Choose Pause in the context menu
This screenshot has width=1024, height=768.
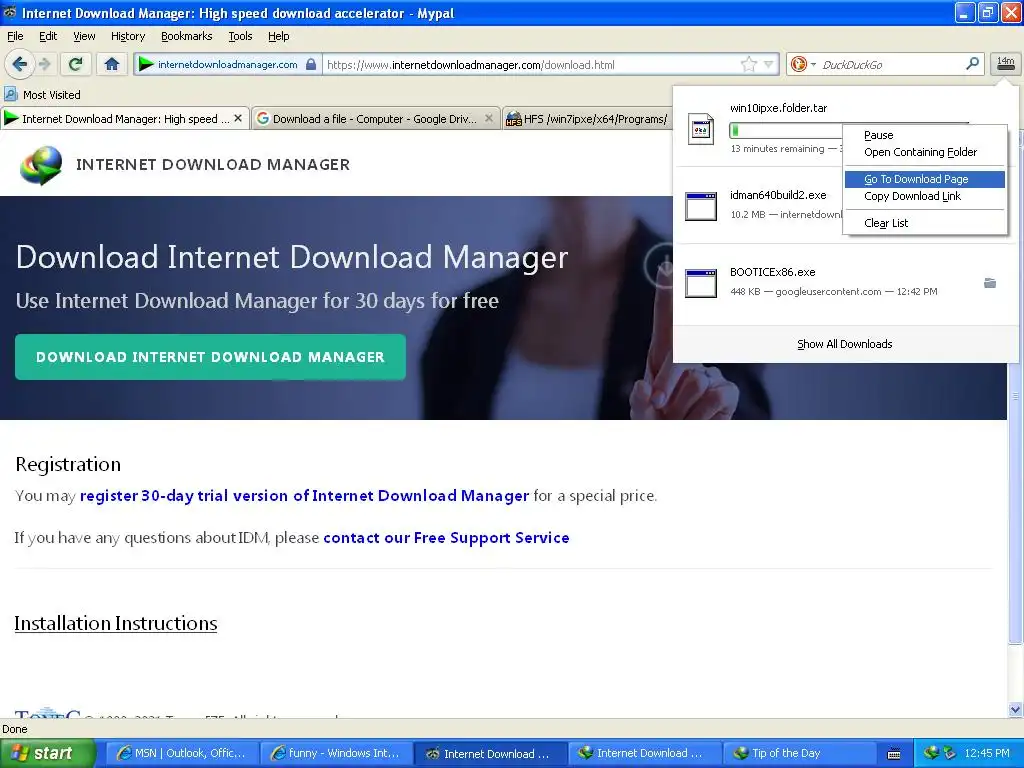coord(925,135)
